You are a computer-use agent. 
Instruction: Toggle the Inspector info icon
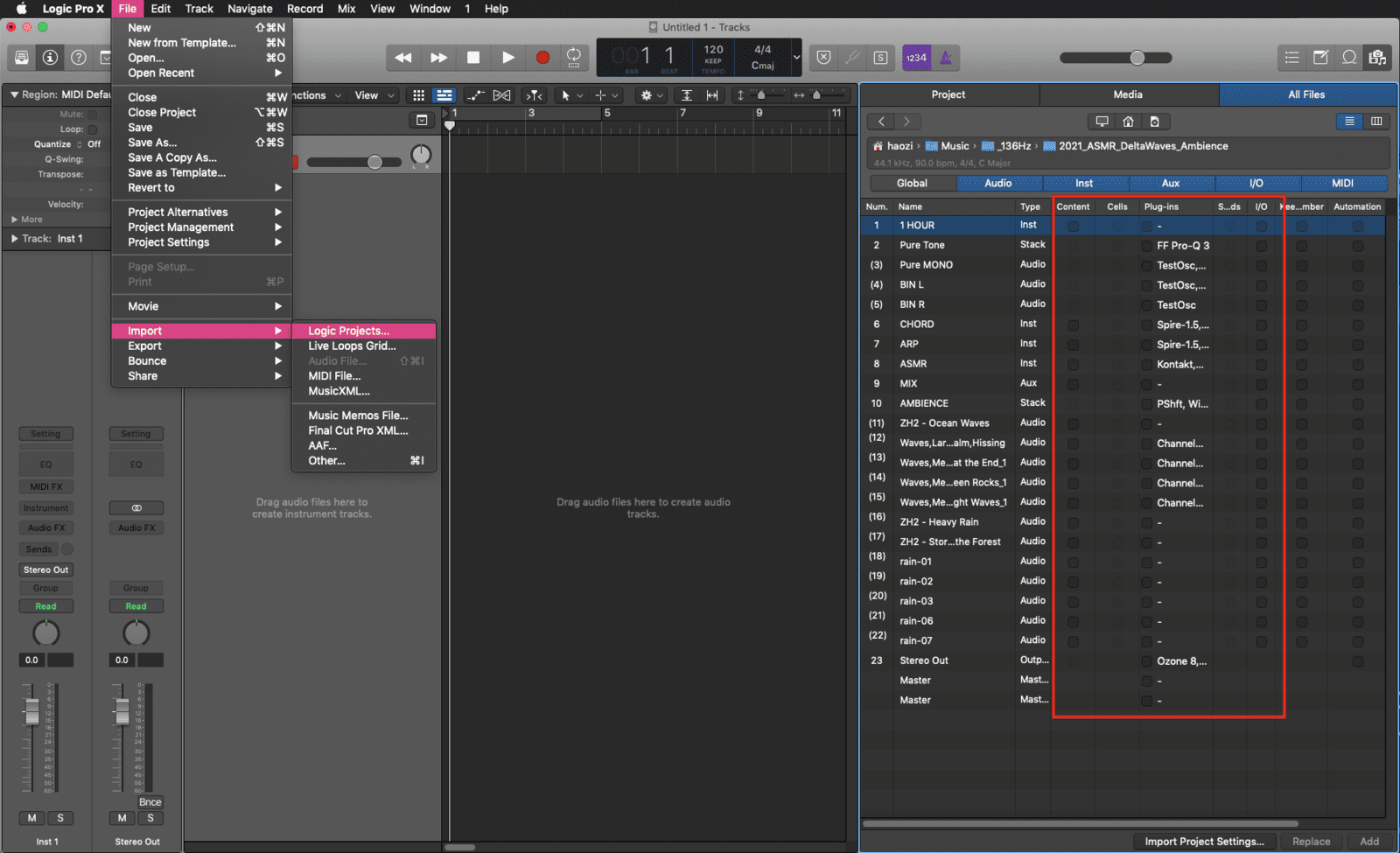(x=50, y=58)
